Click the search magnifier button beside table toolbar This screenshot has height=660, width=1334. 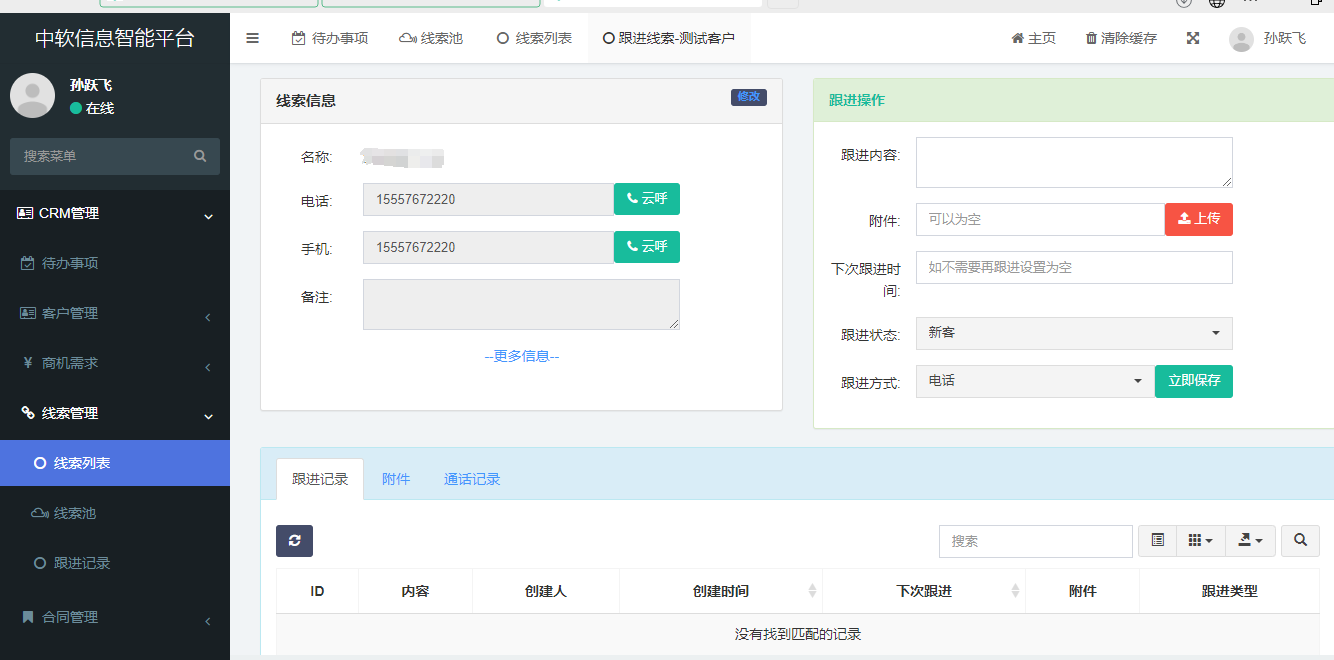click(1300, 541)
